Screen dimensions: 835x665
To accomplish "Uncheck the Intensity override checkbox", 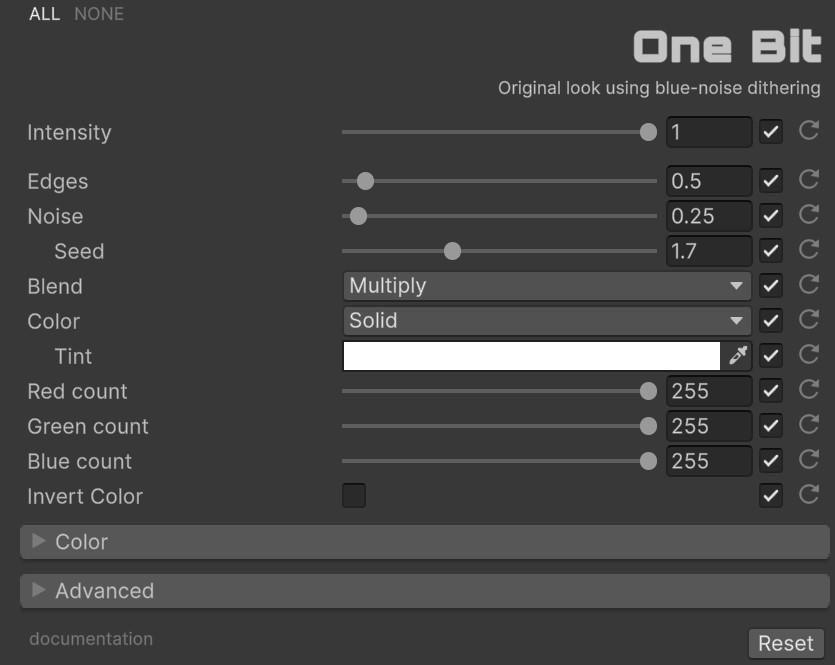I will tap(770, 132).
